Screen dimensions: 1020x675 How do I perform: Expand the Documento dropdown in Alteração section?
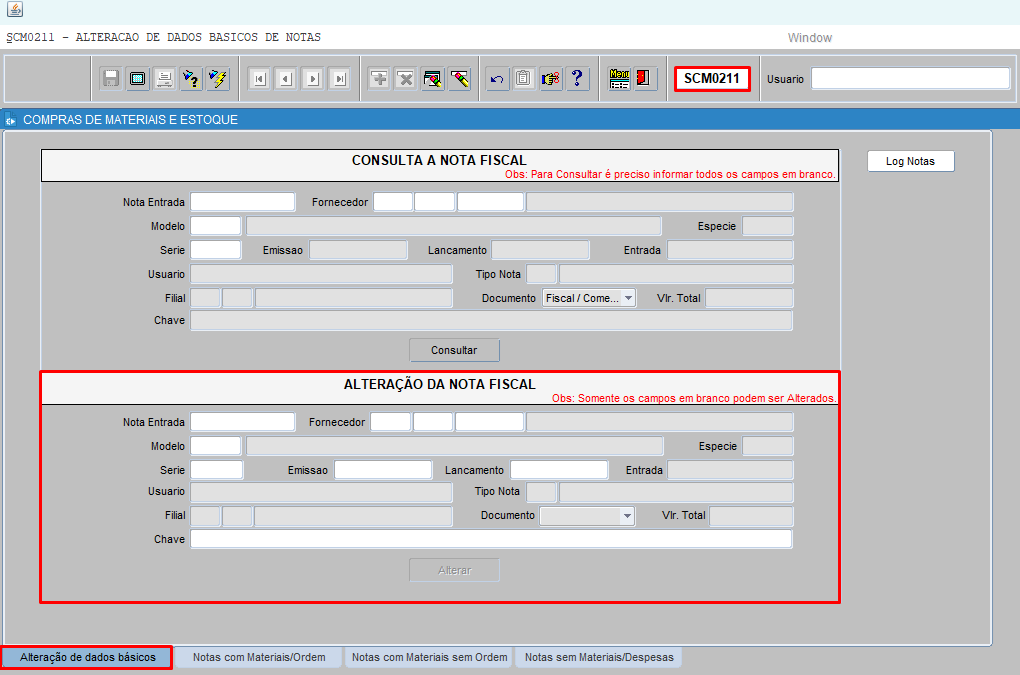(x=626, y=516)
